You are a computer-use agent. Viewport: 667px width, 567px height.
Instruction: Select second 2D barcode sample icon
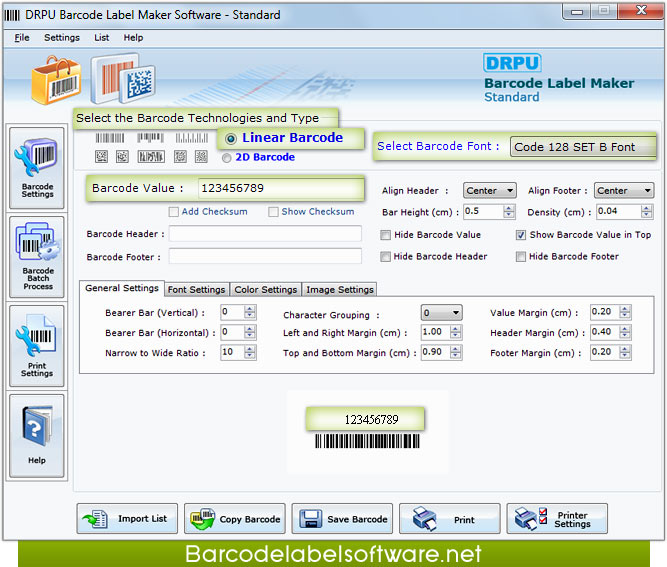click(x=122, y=157)
